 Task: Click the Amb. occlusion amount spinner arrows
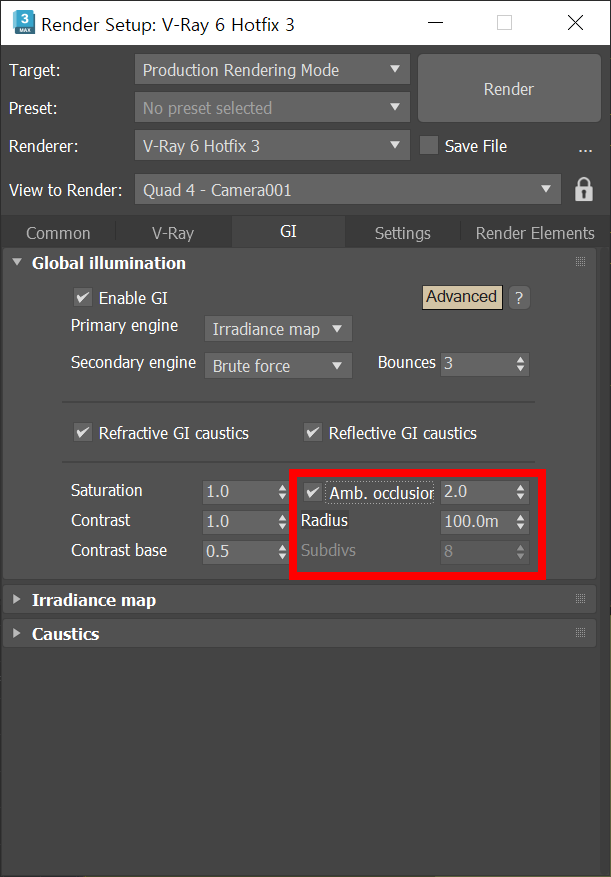click(x=521, y=492)
